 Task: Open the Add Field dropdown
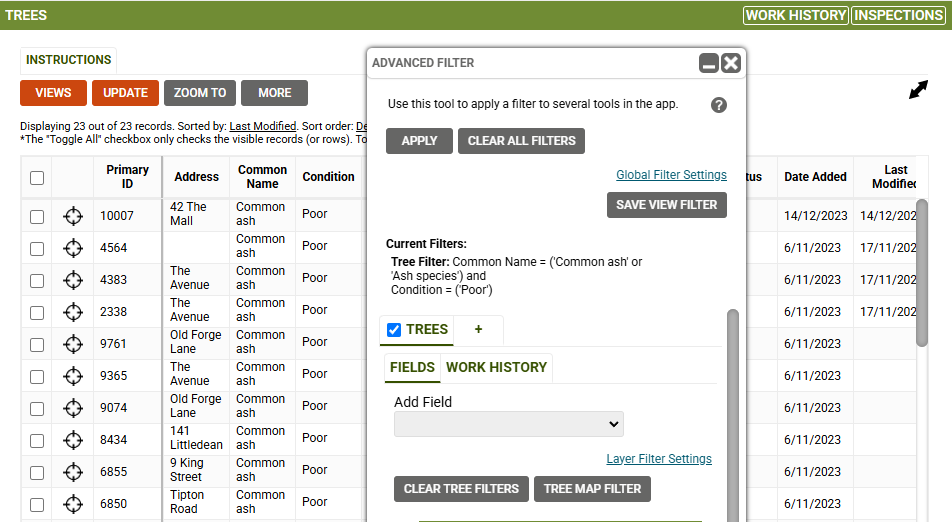[x=509, y=424]
